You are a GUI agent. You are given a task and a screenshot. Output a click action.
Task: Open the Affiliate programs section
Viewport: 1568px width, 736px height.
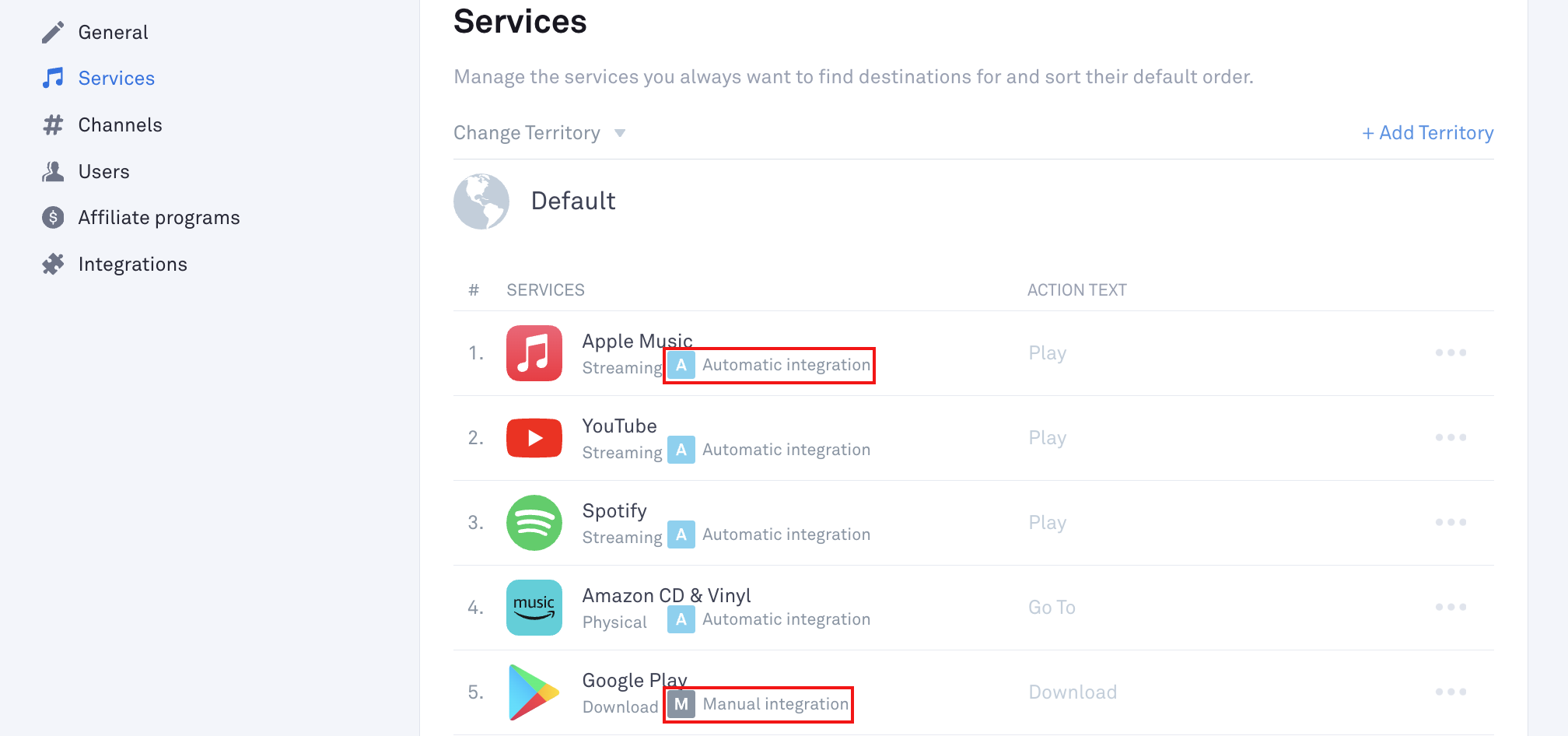159,218
